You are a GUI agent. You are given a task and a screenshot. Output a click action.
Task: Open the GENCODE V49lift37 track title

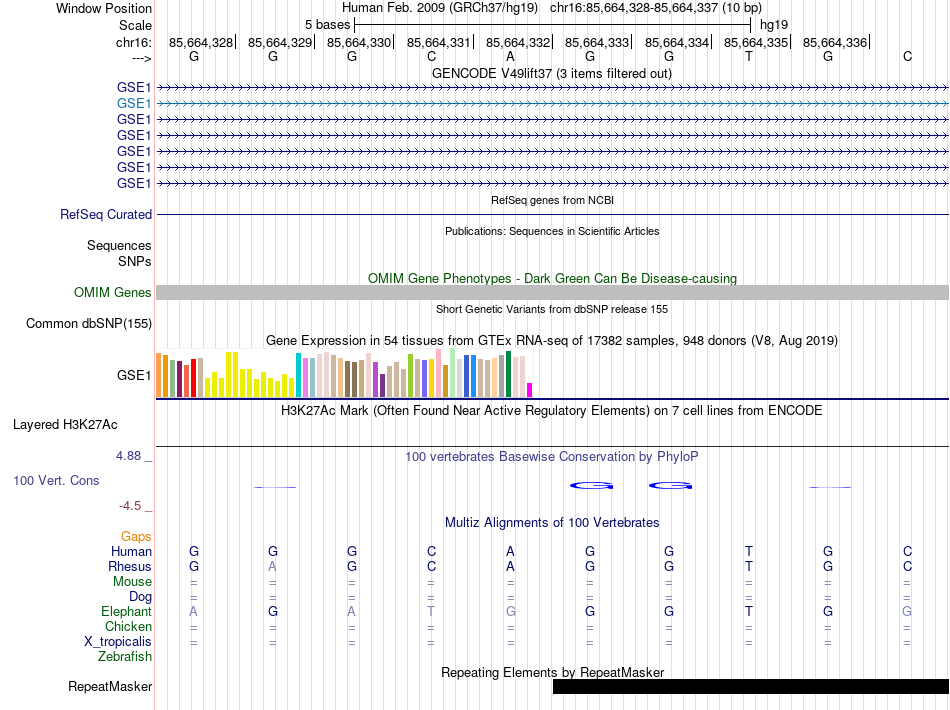pyautogui.click(x=552, y=73)
